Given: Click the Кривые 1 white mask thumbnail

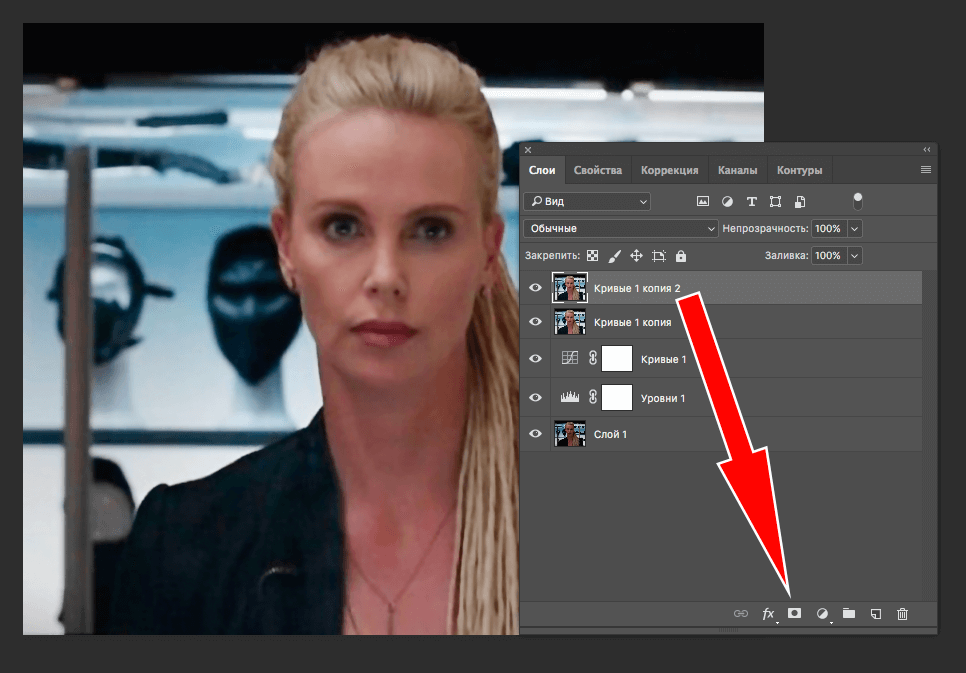Looking at the screenshot, I should (617, 359).
